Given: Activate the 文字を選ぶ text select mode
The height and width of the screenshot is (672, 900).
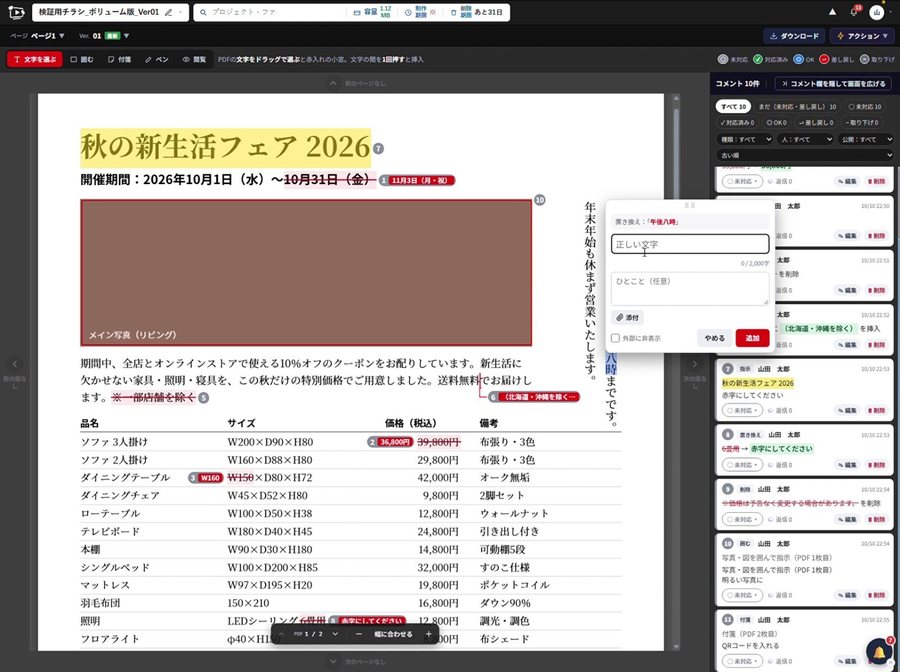Looking at the screenshot, I should coord(34,59).
